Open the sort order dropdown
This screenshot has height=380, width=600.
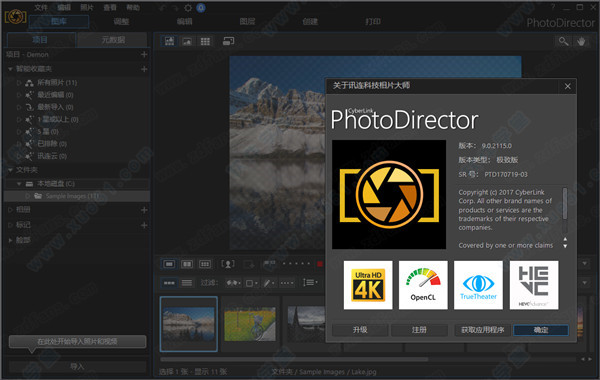310,282
